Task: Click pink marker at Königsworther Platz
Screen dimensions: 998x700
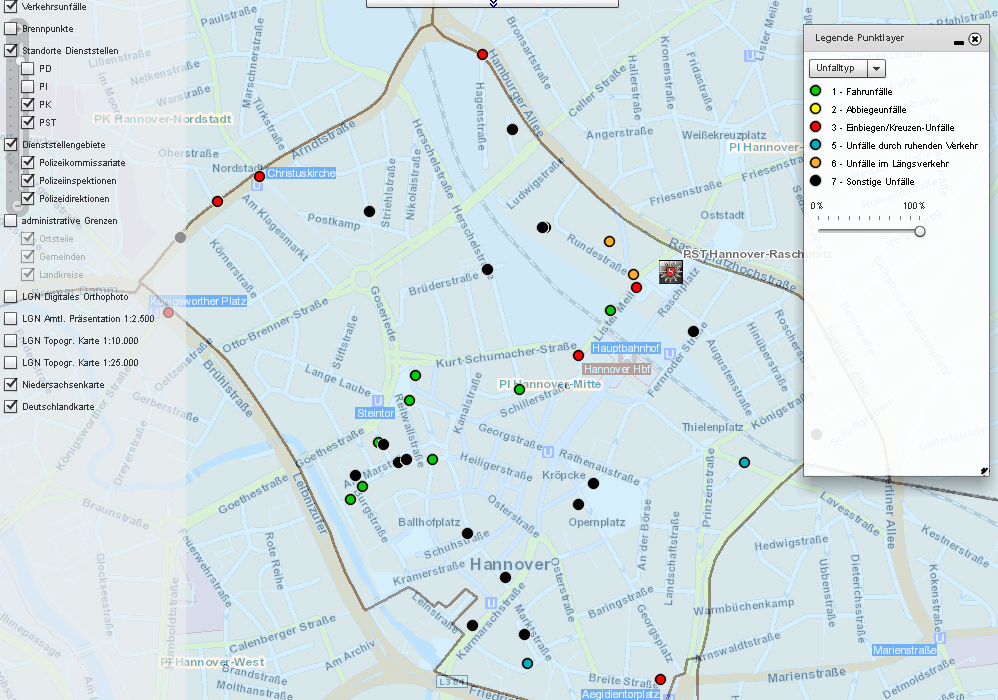Action: pos(169,312)
